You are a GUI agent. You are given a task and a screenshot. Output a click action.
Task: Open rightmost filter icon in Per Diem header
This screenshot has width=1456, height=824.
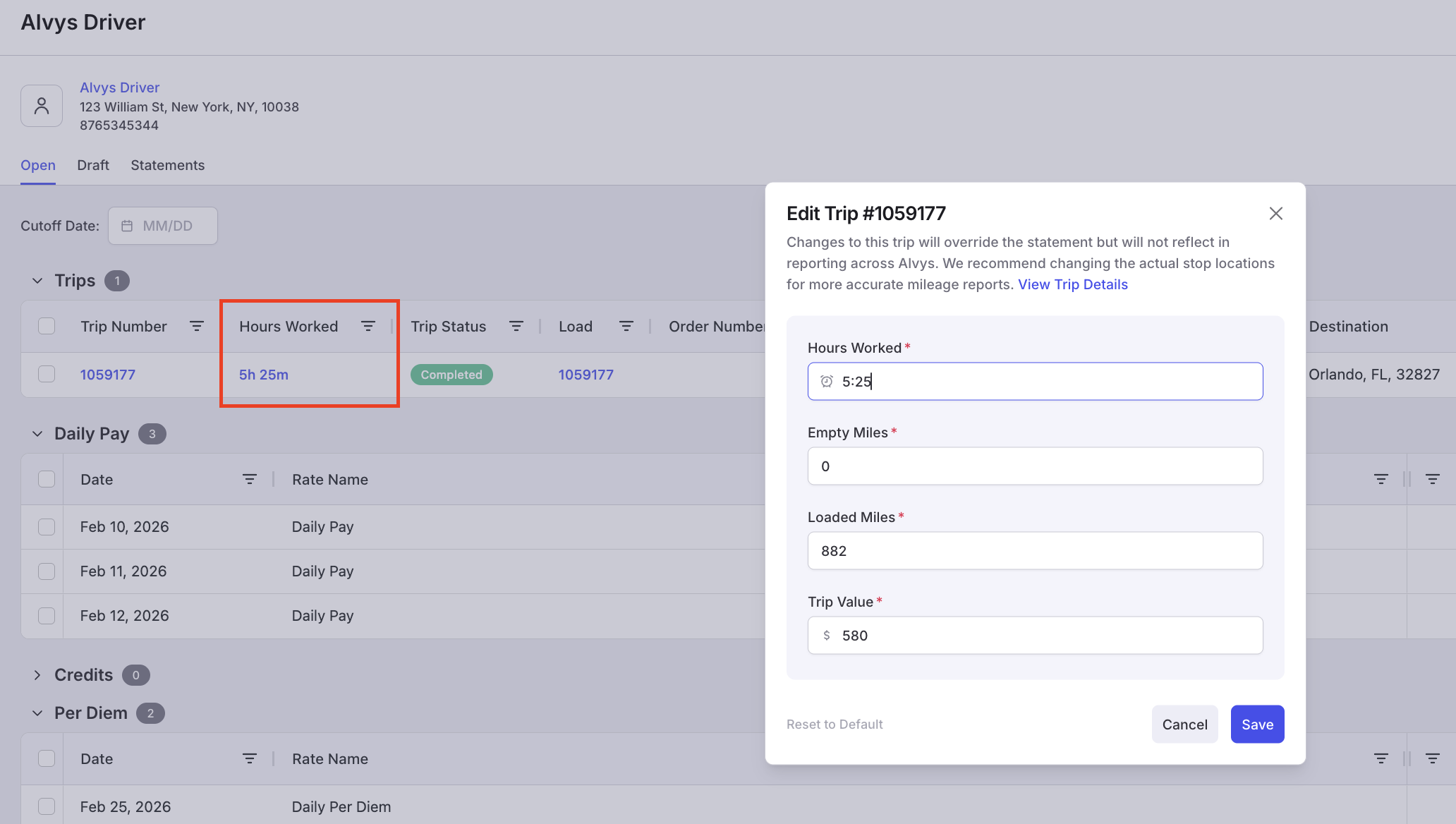(x=1433, y=758)
